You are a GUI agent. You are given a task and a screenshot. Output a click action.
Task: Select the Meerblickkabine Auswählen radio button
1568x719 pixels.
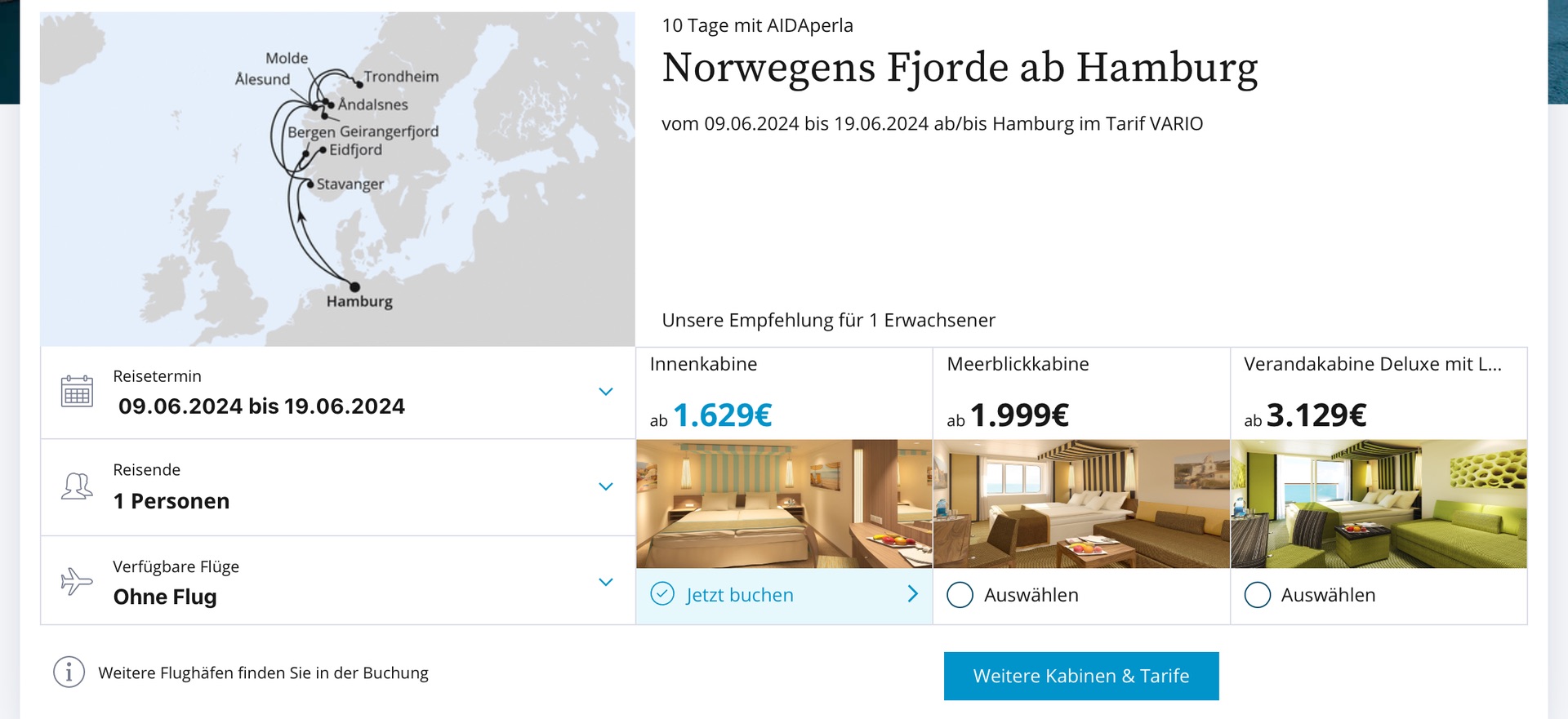(x=960, y=595)
